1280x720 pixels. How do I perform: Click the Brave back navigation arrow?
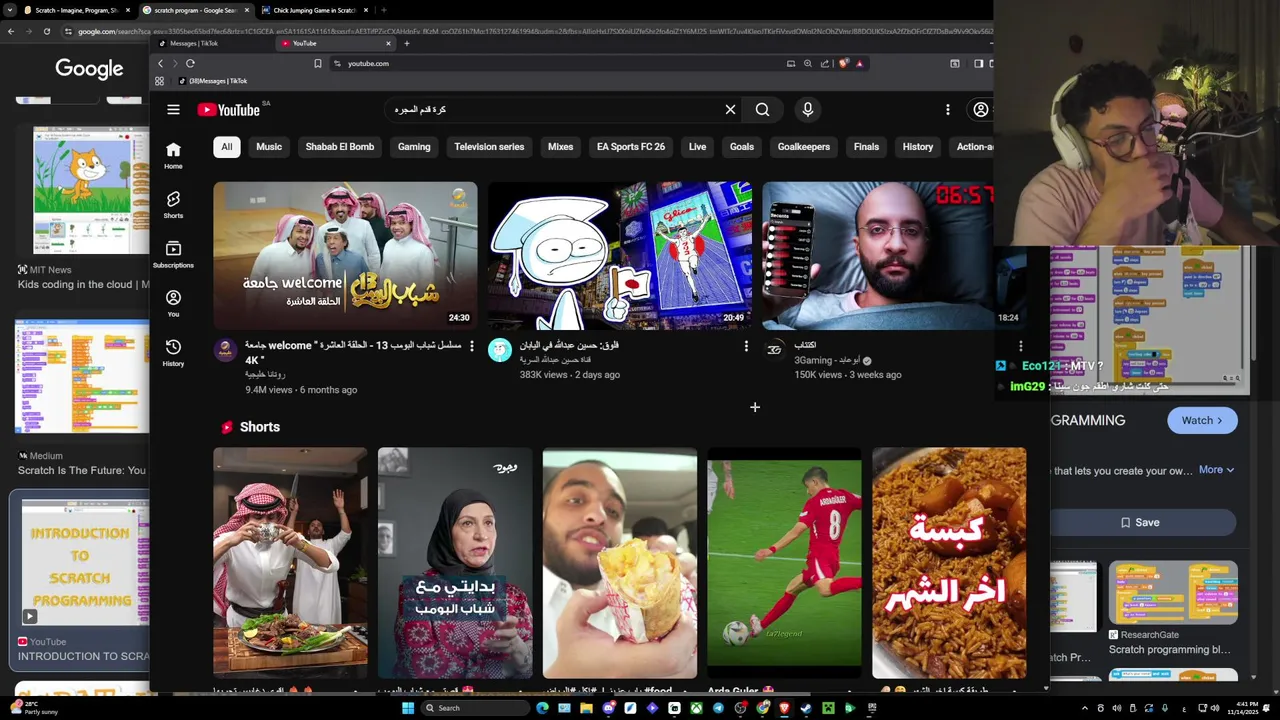(160, 63)
